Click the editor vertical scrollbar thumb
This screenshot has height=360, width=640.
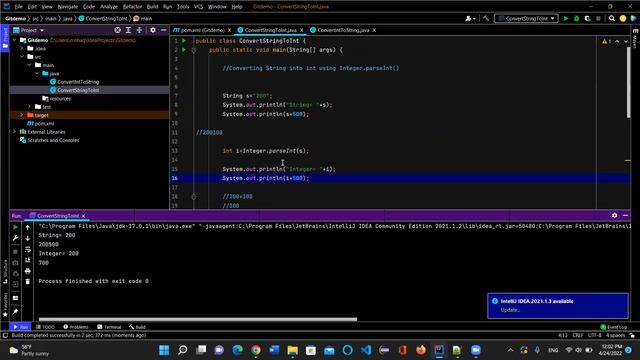coord(629,83)
